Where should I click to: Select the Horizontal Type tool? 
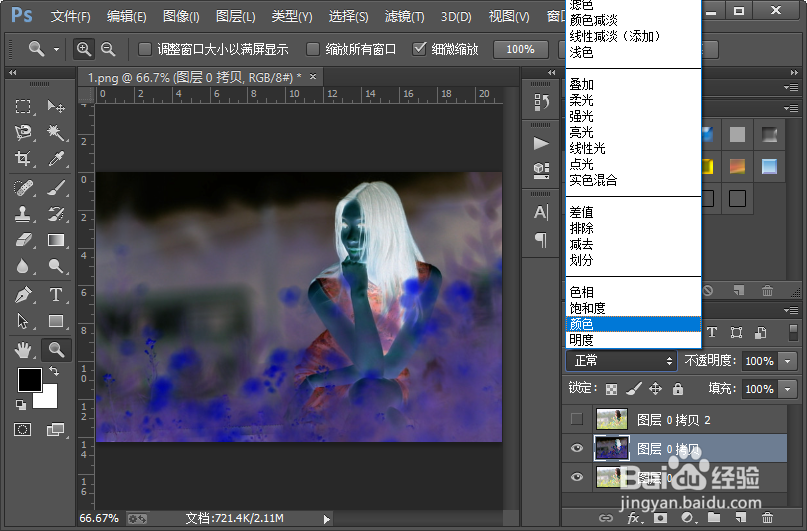click(56, 295)
